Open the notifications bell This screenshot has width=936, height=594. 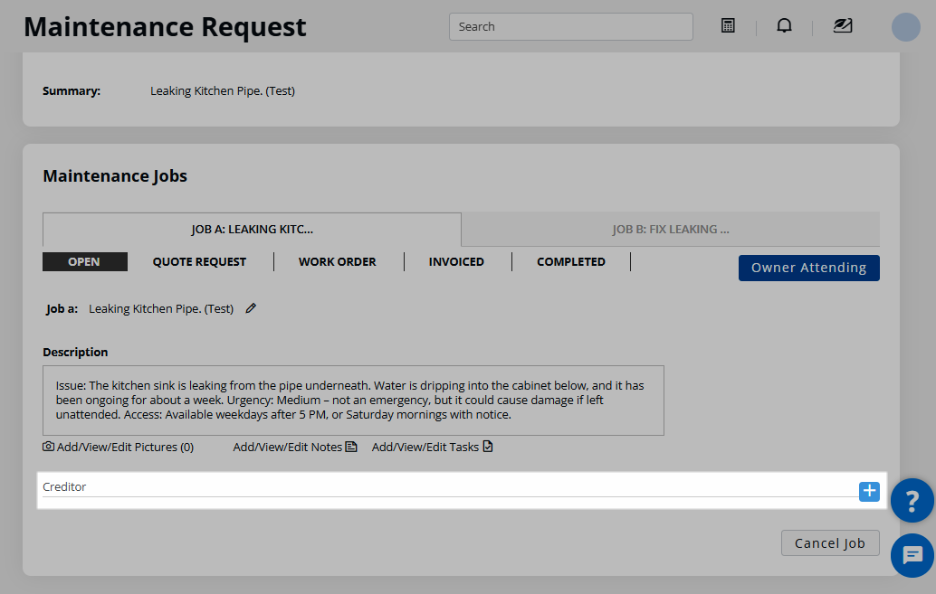coord(784,26)
